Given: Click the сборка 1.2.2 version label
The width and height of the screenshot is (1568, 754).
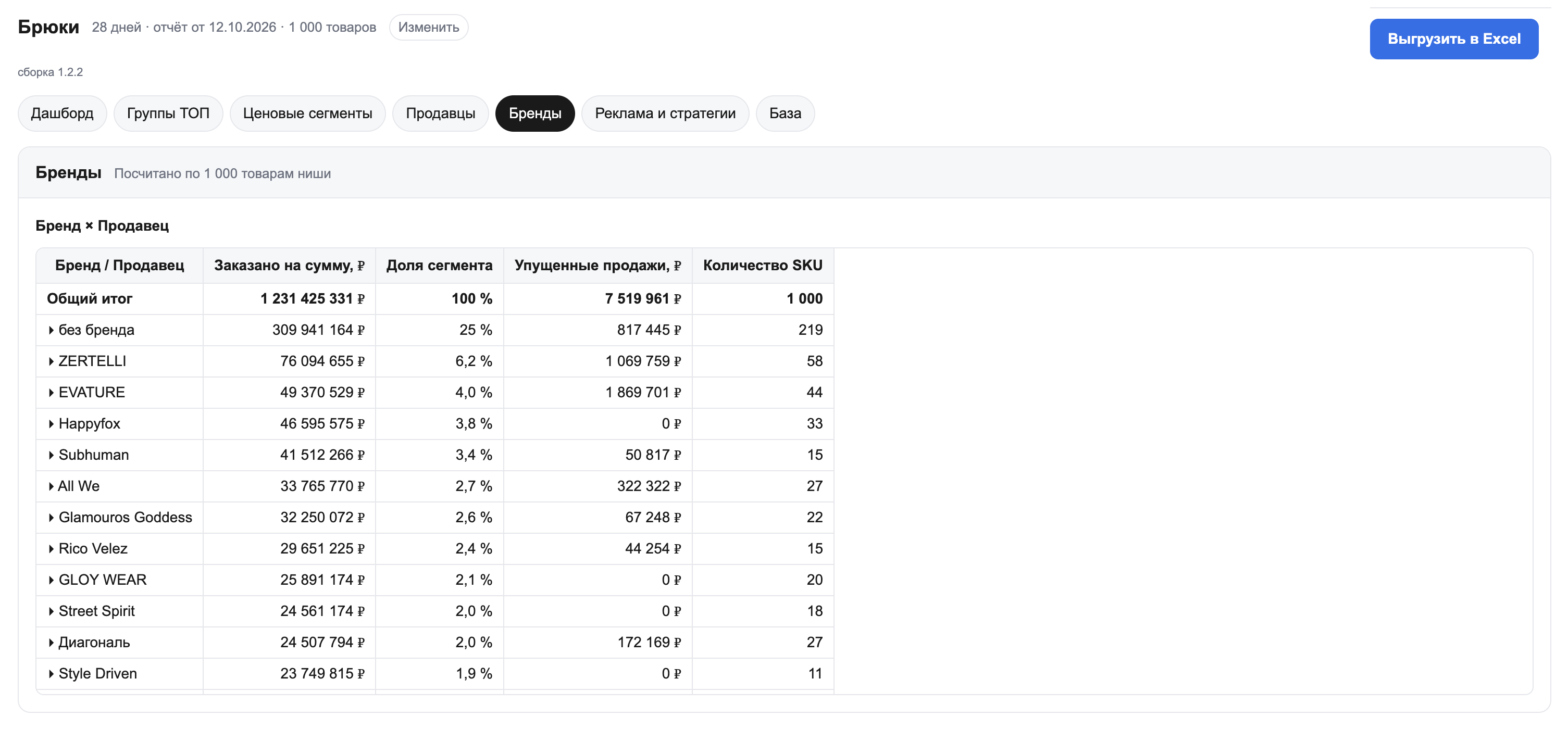Looking at the screenshot, I should (50, 72).
